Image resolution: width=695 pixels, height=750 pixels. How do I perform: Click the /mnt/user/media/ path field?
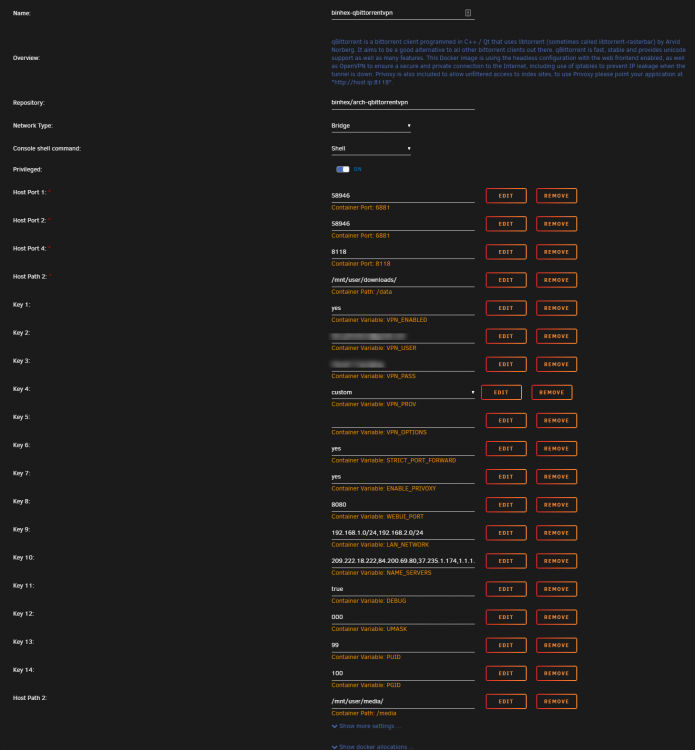pyautogui.click(x=403, y=702)
